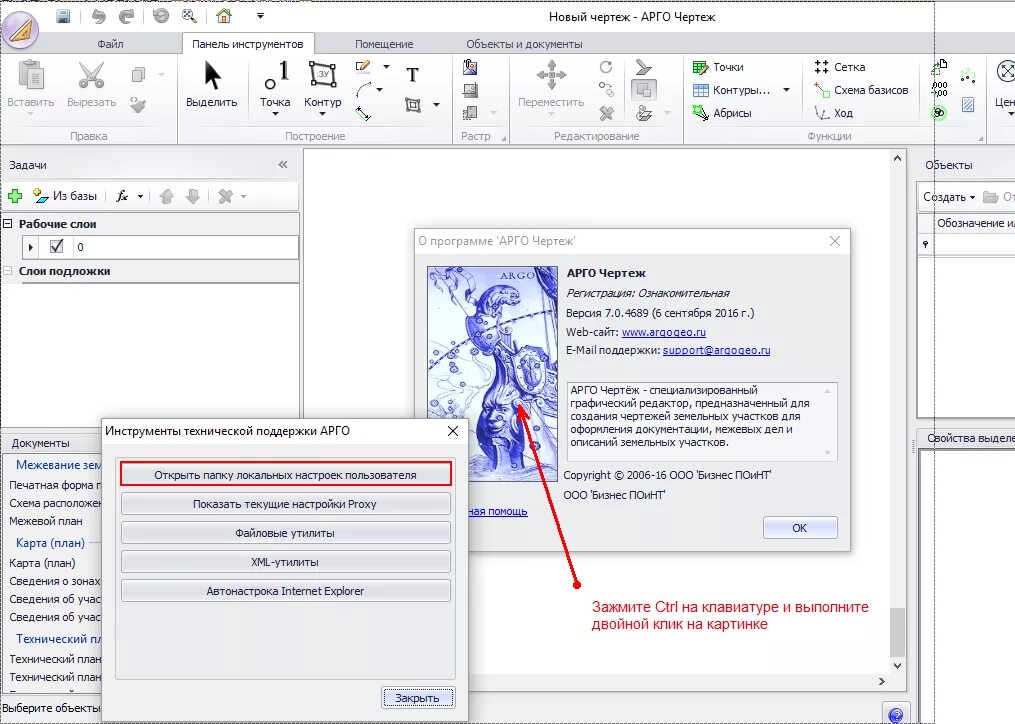The height and width of the screenshot is (724, 1015).
Task: Click Показать текущие настройки Proxy button
Action: point(285,504)
